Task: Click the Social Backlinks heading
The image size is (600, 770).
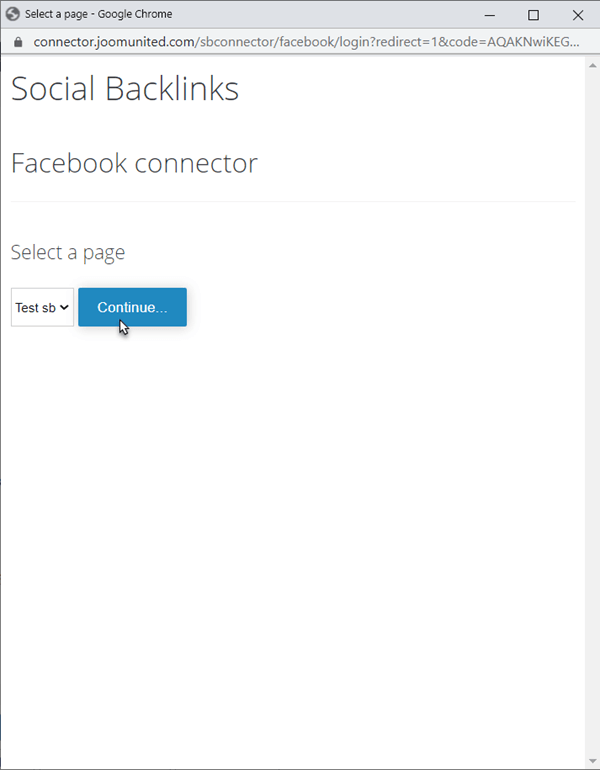Action: click(125, 89)
